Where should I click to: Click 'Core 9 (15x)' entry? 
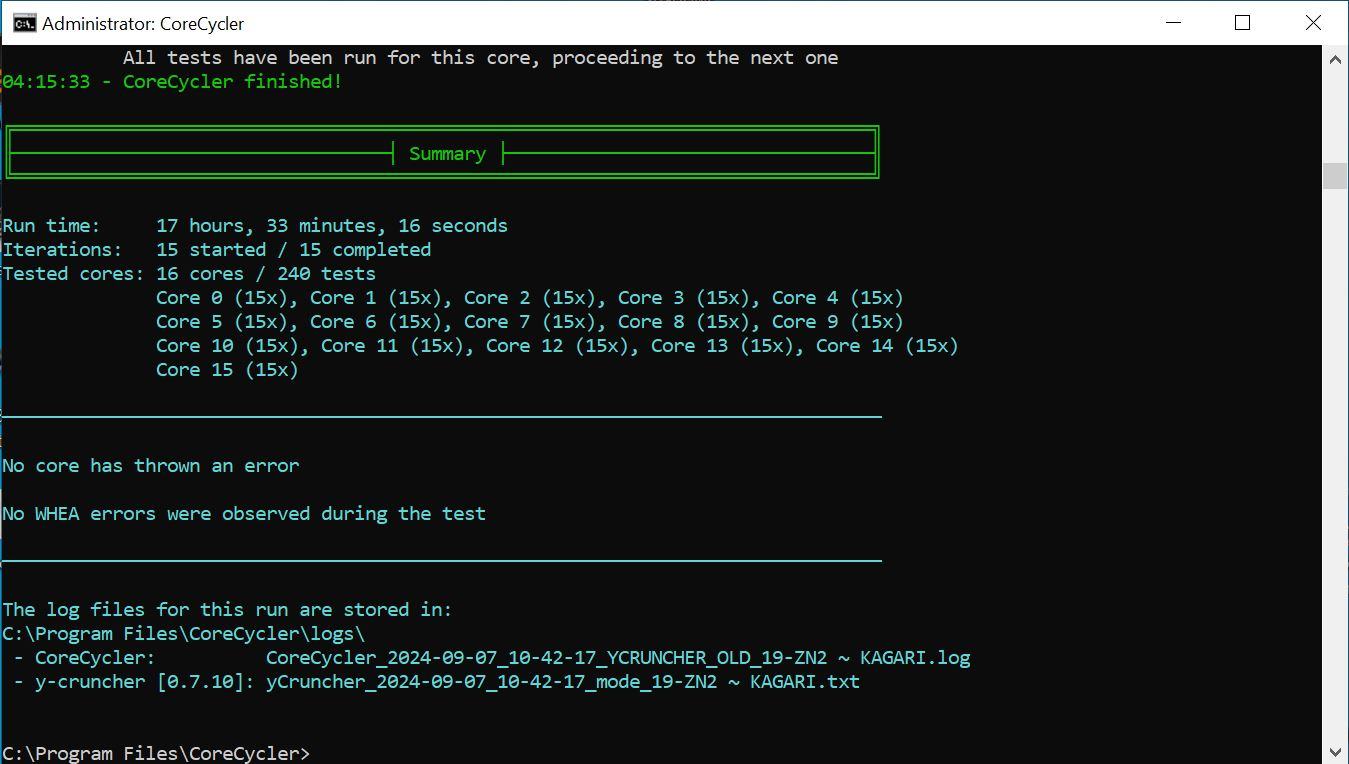coord(838,322)
